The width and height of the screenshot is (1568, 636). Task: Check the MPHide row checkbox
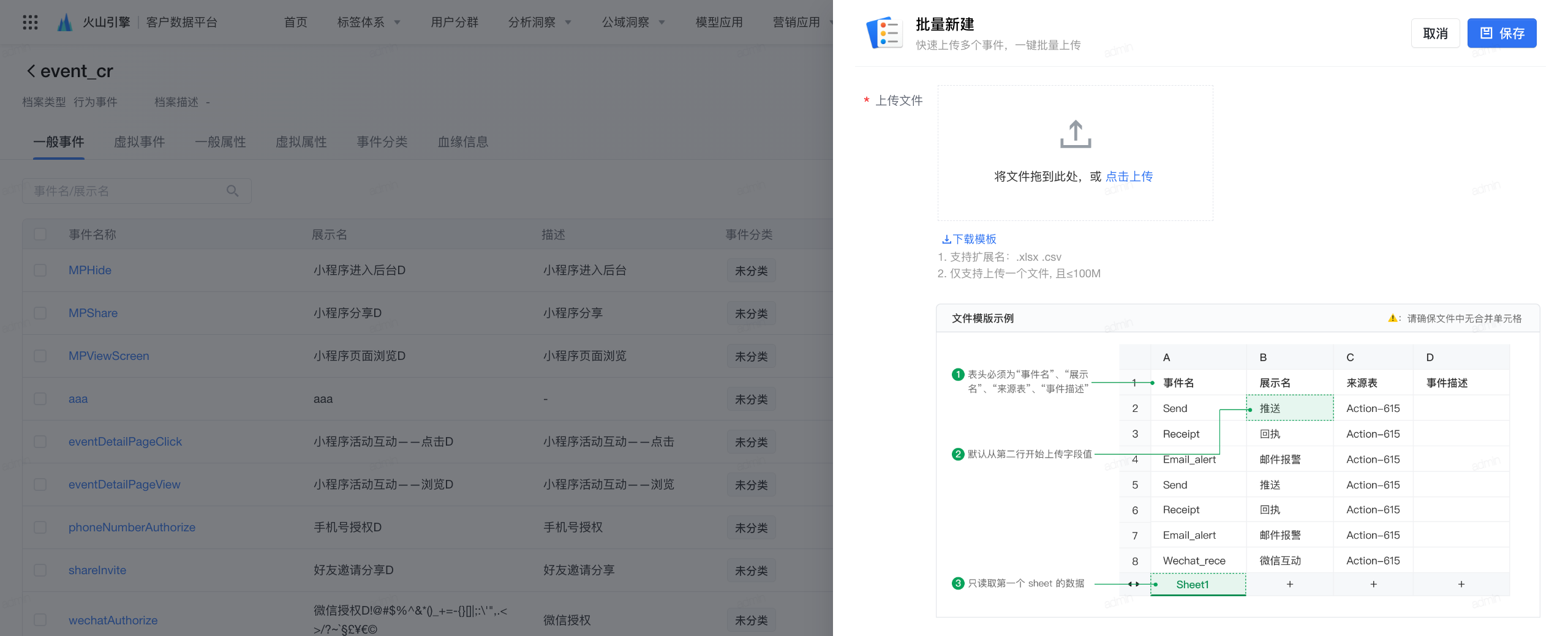click(40, 270)
